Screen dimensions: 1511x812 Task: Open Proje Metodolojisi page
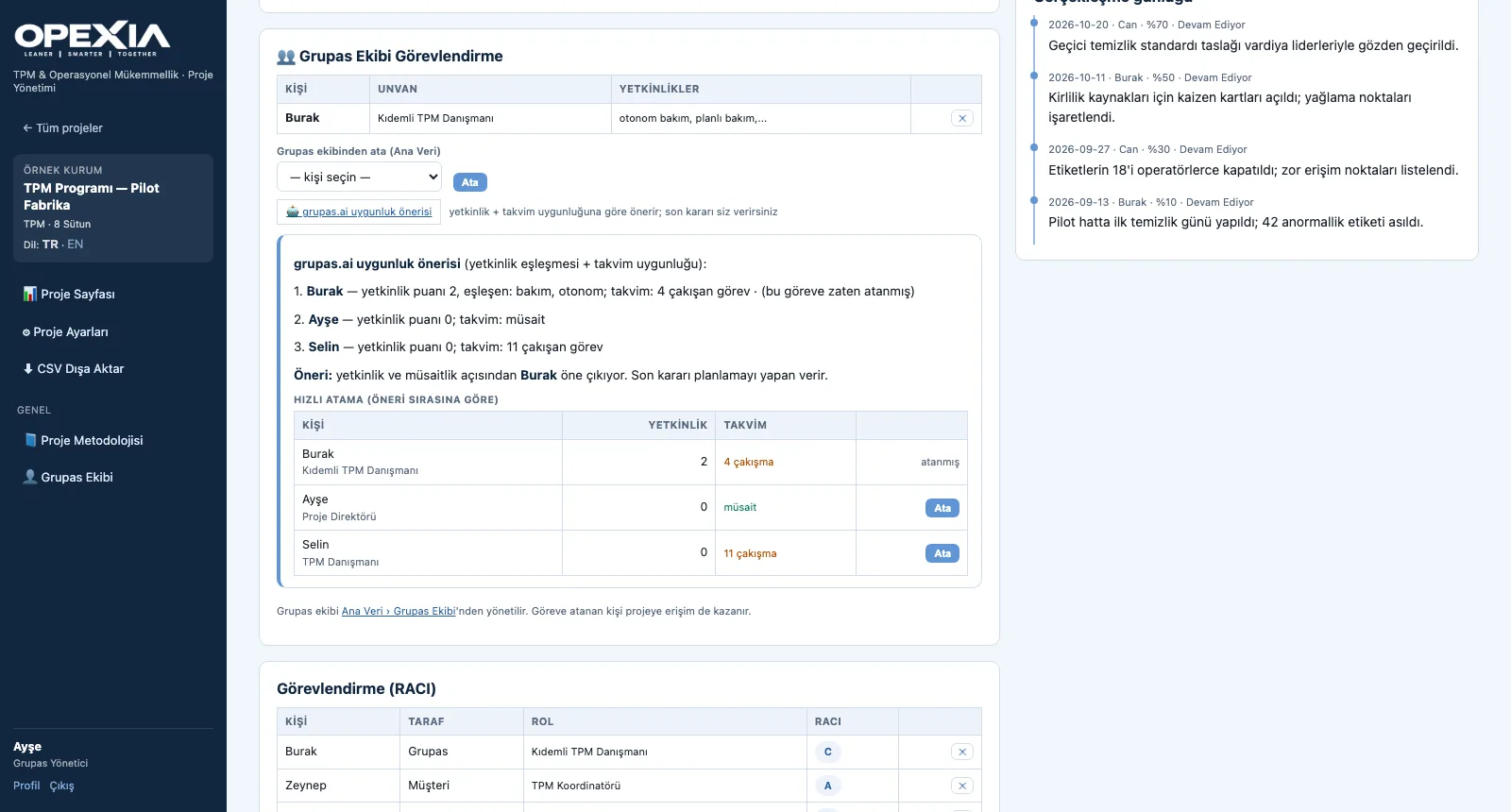(83, 441)
